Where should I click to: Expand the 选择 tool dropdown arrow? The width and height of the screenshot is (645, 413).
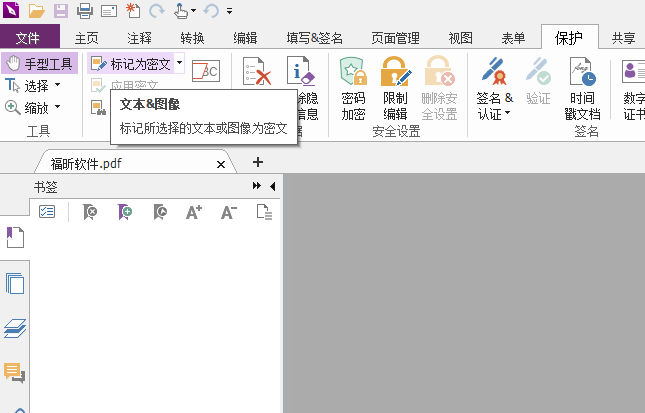tap(58, 85)
